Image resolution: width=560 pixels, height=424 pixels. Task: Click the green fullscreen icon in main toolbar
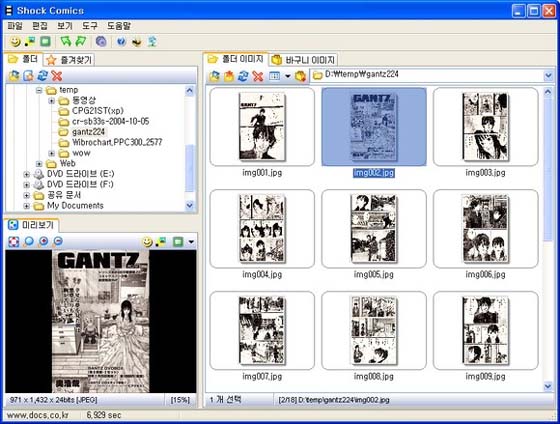(45, 41)
